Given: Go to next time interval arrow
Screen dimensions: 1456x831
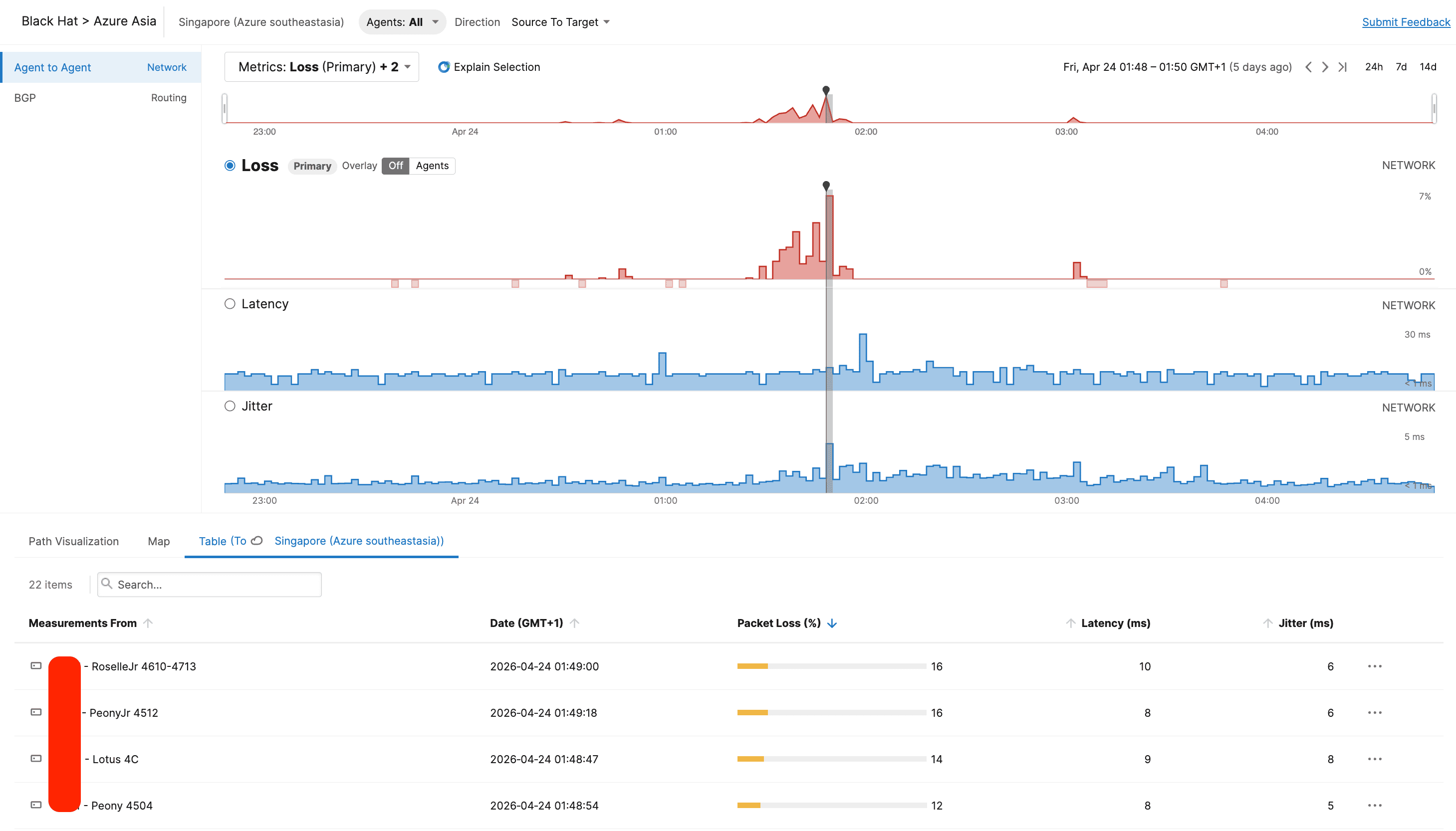Looking at the screenshot, I should point(1325,67).
